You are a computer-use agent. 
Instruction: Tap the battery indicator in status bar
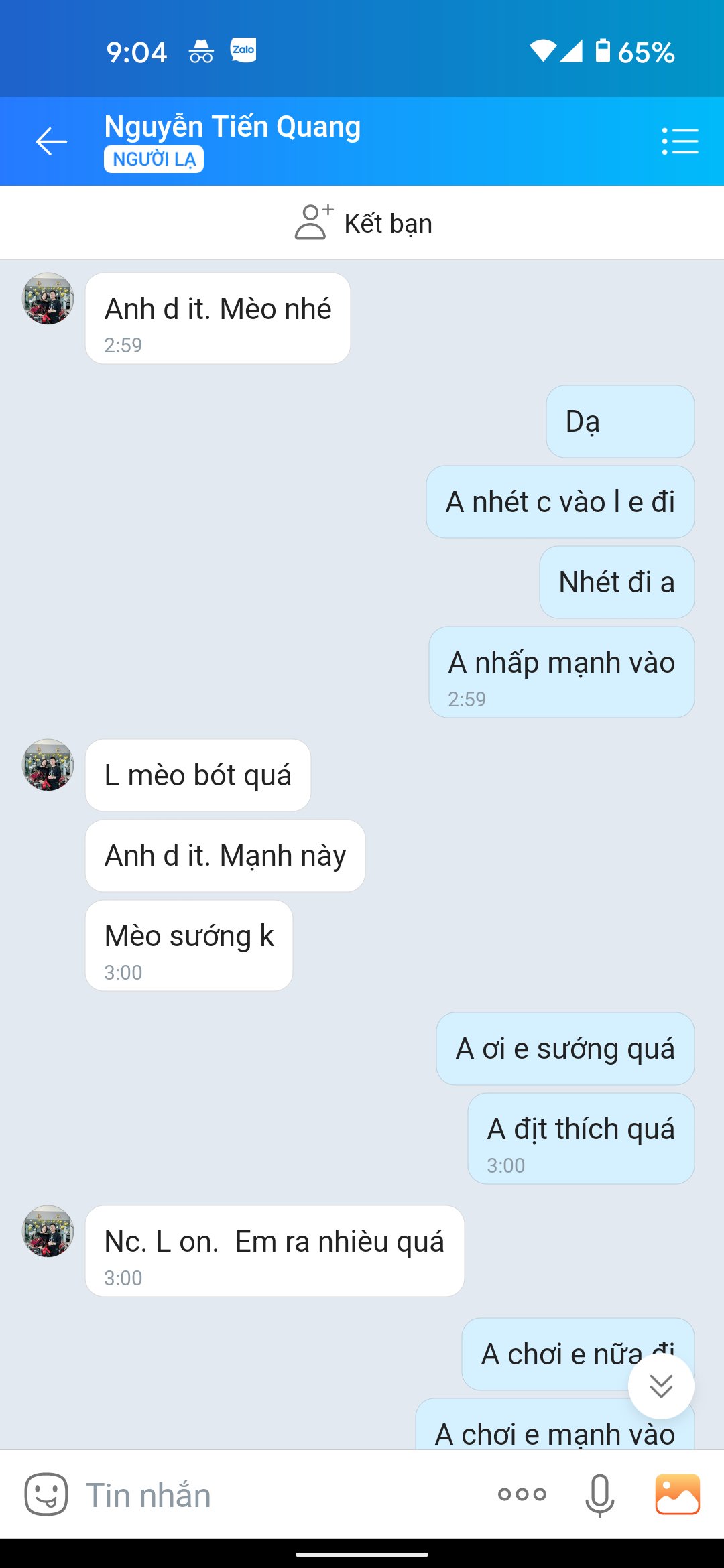coord(603,51)
